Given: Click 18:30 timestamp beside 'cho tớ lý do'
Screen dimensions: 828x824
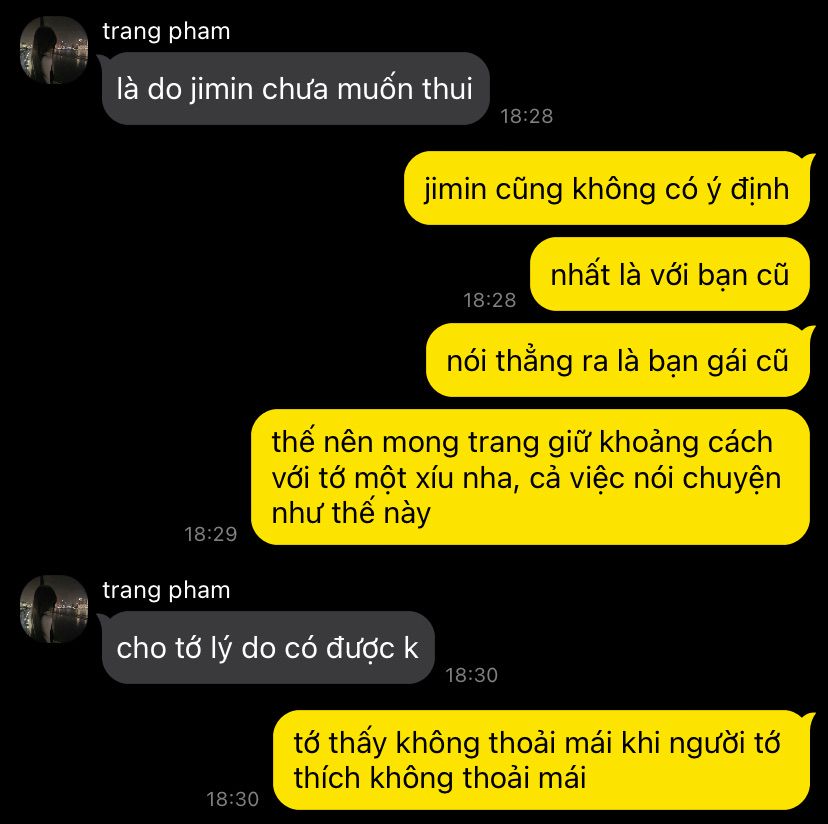Looking at the screenshot, I should (472, 675).
